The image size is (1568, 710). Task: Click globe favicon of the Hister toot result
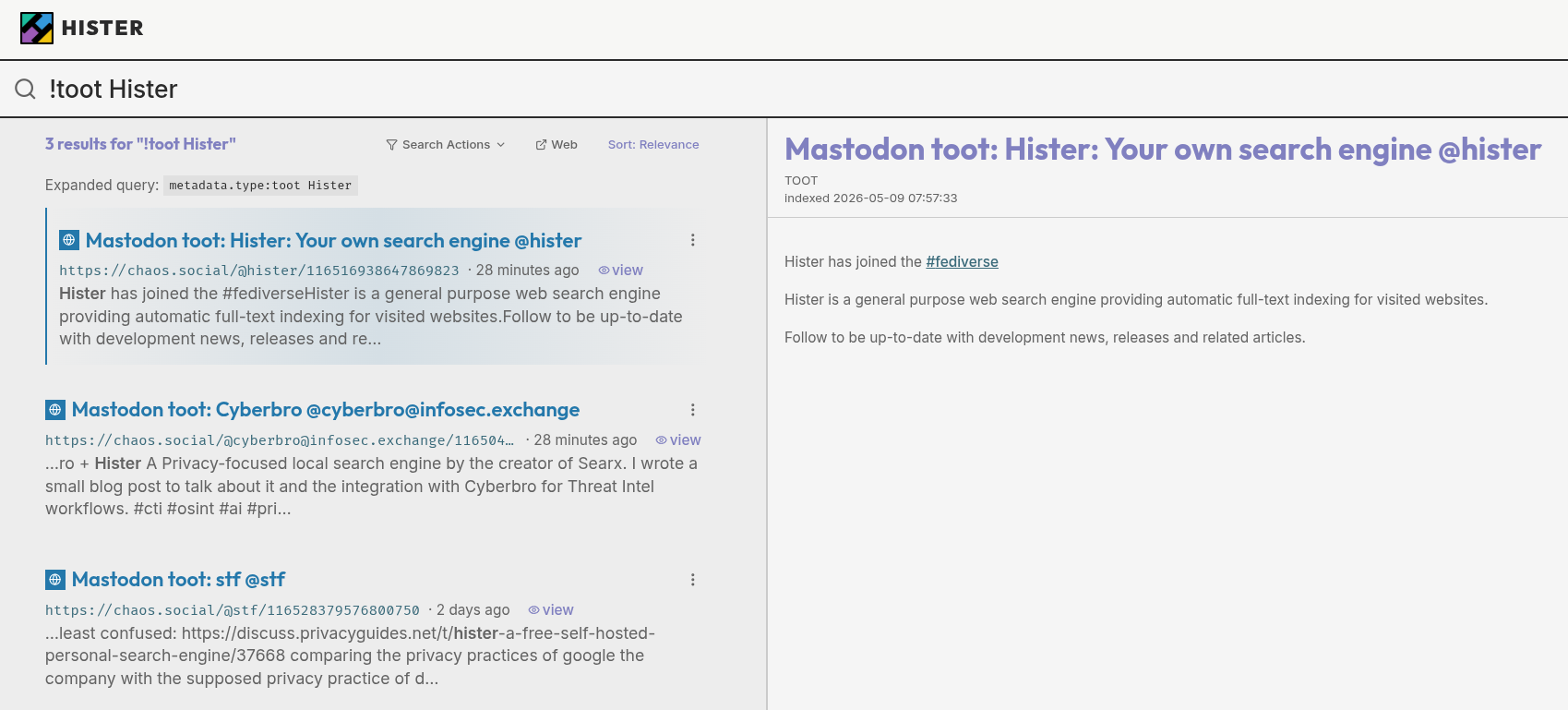tap(69, 240)
